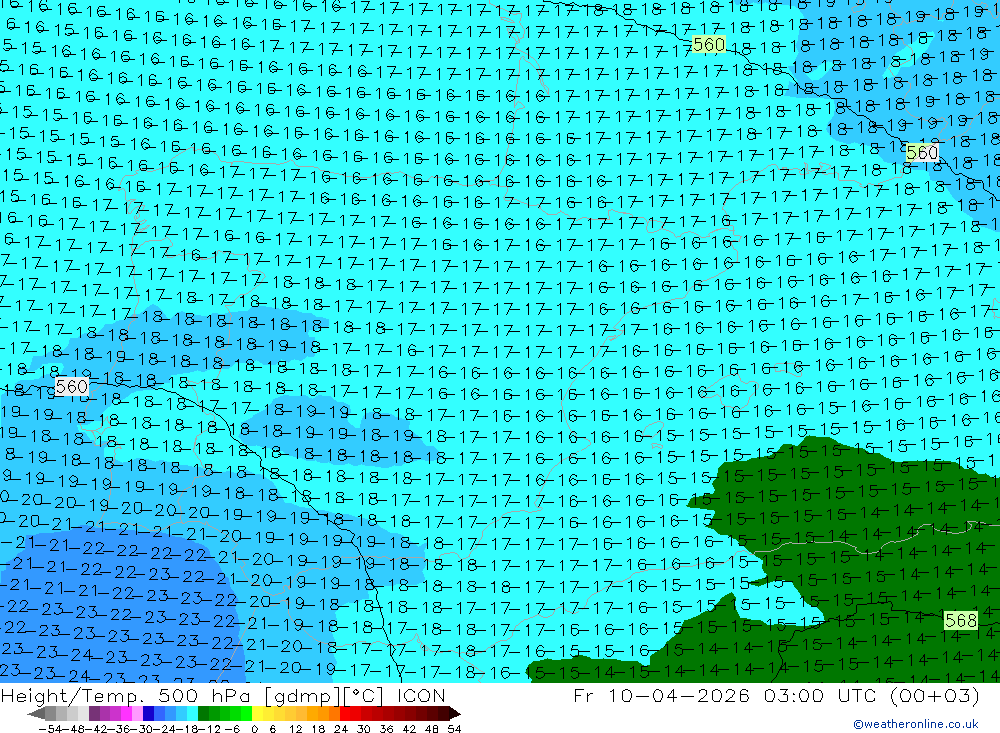Click the '[°C]' unit text in title
This screenshot has height=733, width=1000.
(363, 696)
